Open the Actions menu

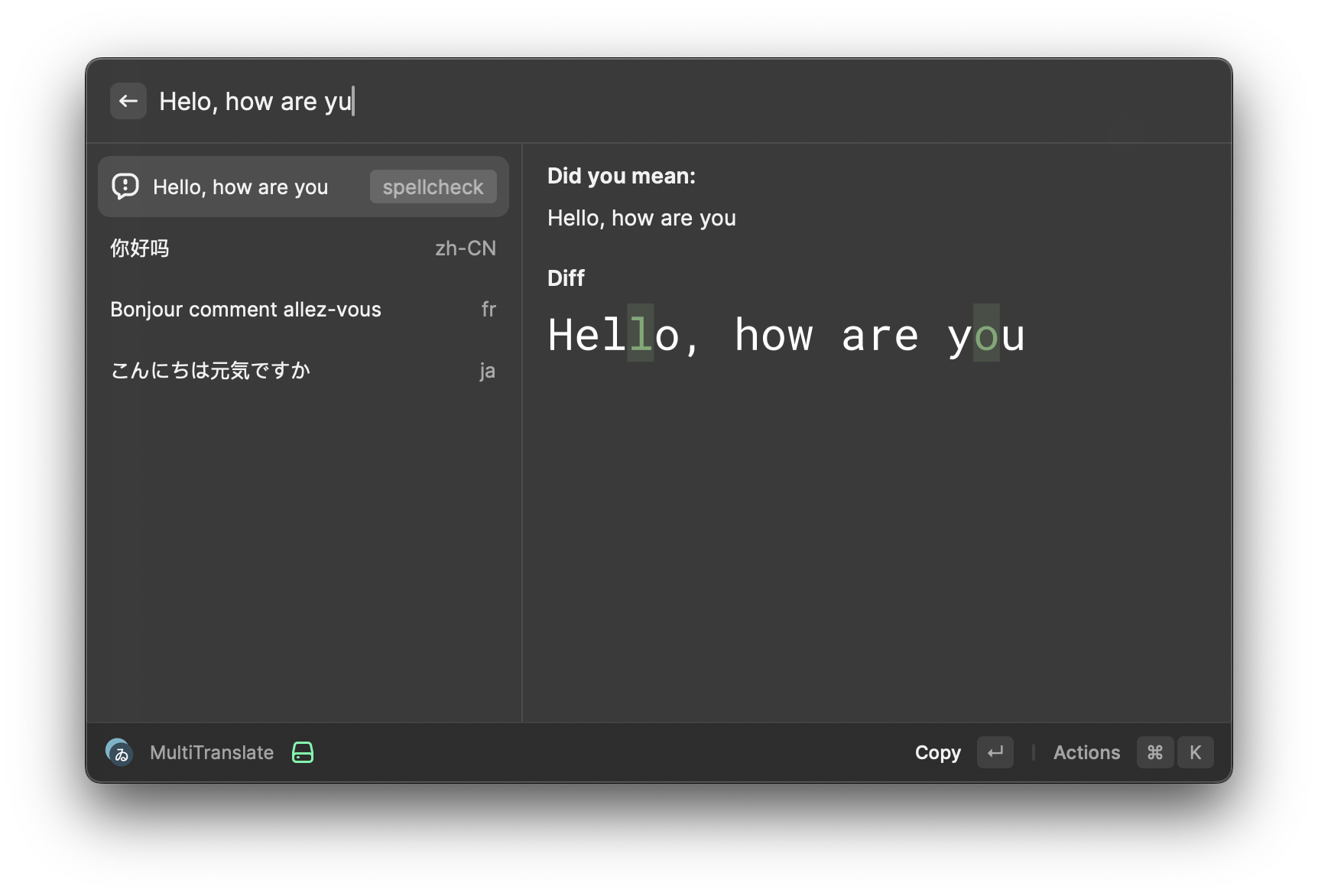[1086, 752]
